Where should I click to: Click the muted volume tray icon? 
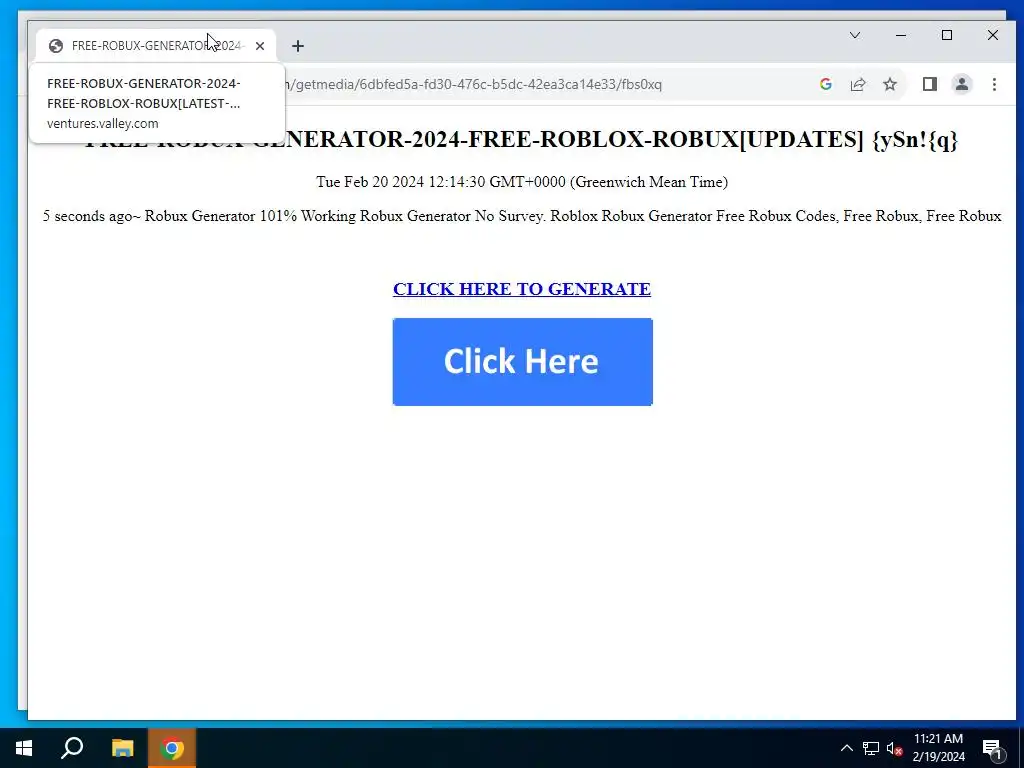click(894, 748)
